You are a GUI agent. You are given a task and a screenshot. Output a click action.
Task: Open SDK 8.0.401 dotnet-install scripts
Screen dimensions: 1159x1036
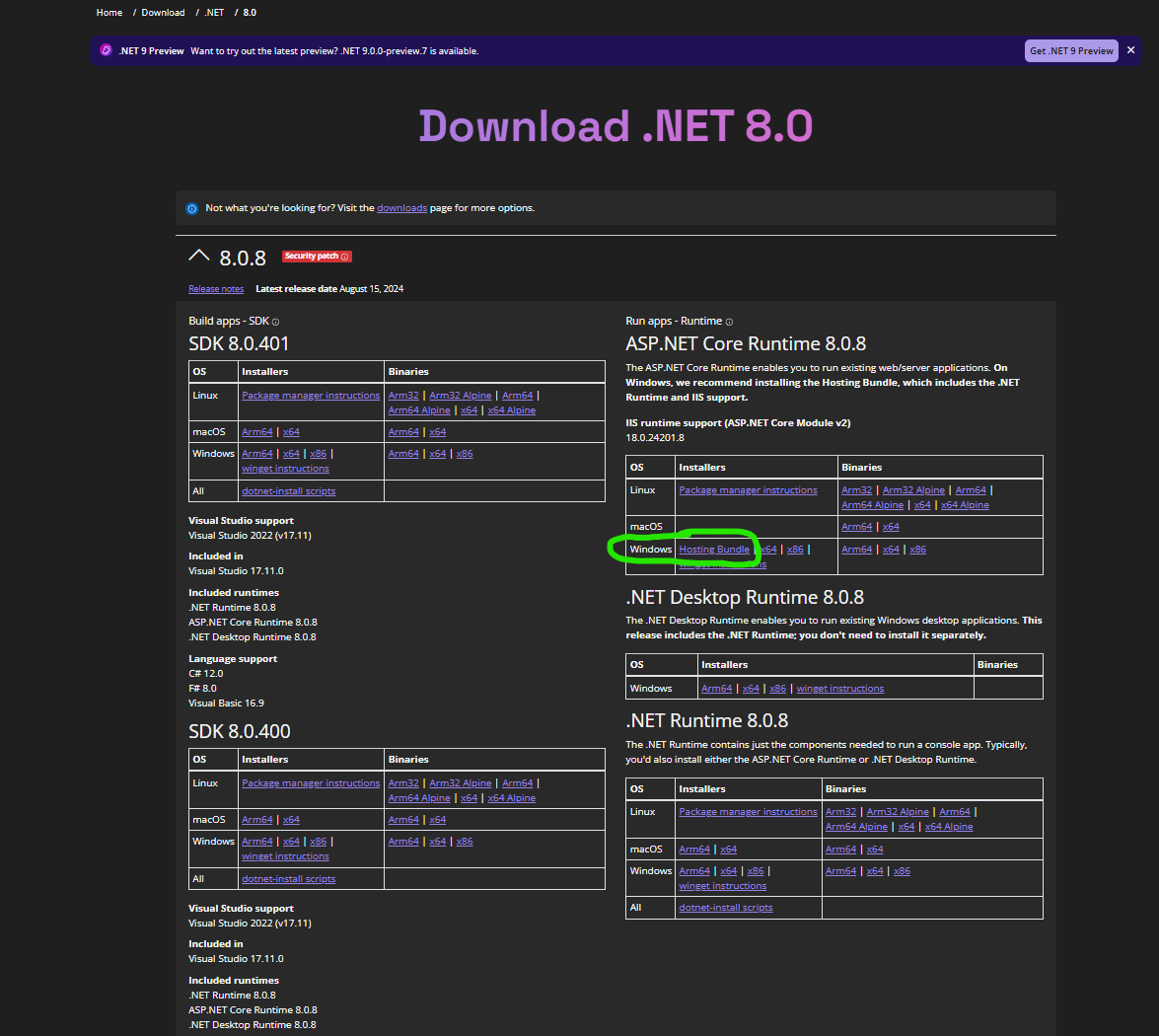coord(288,491)
